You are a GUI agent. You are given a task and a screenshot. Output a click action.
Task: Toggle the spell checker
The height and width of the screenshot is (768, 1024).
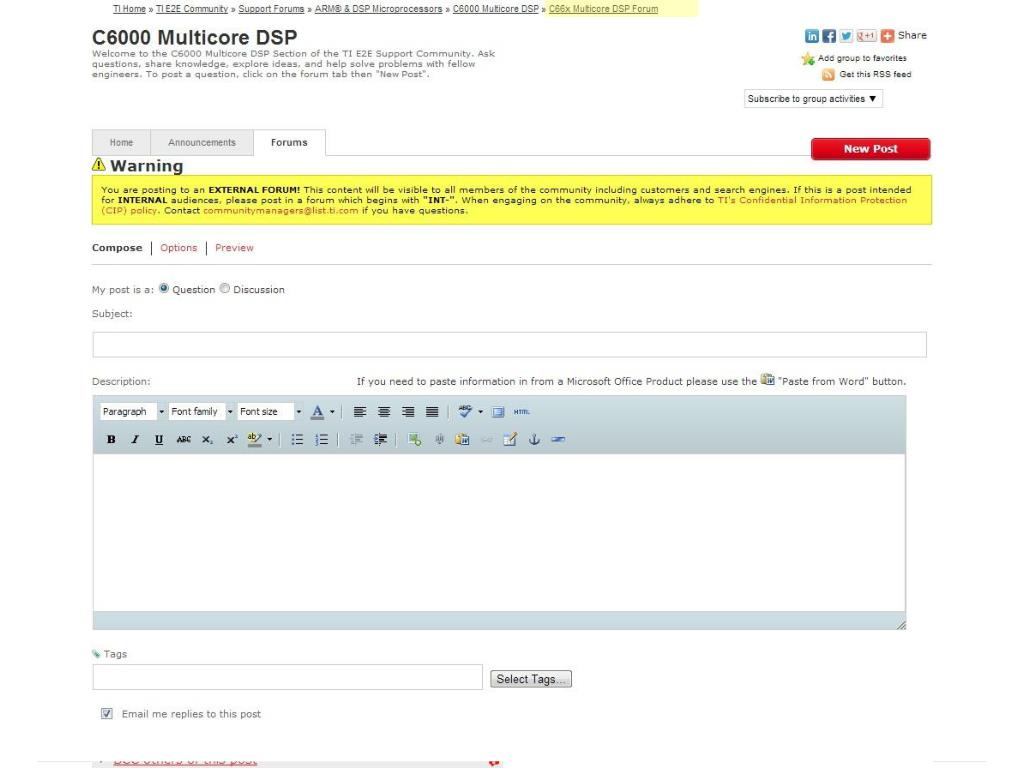(x=464, y=412)
